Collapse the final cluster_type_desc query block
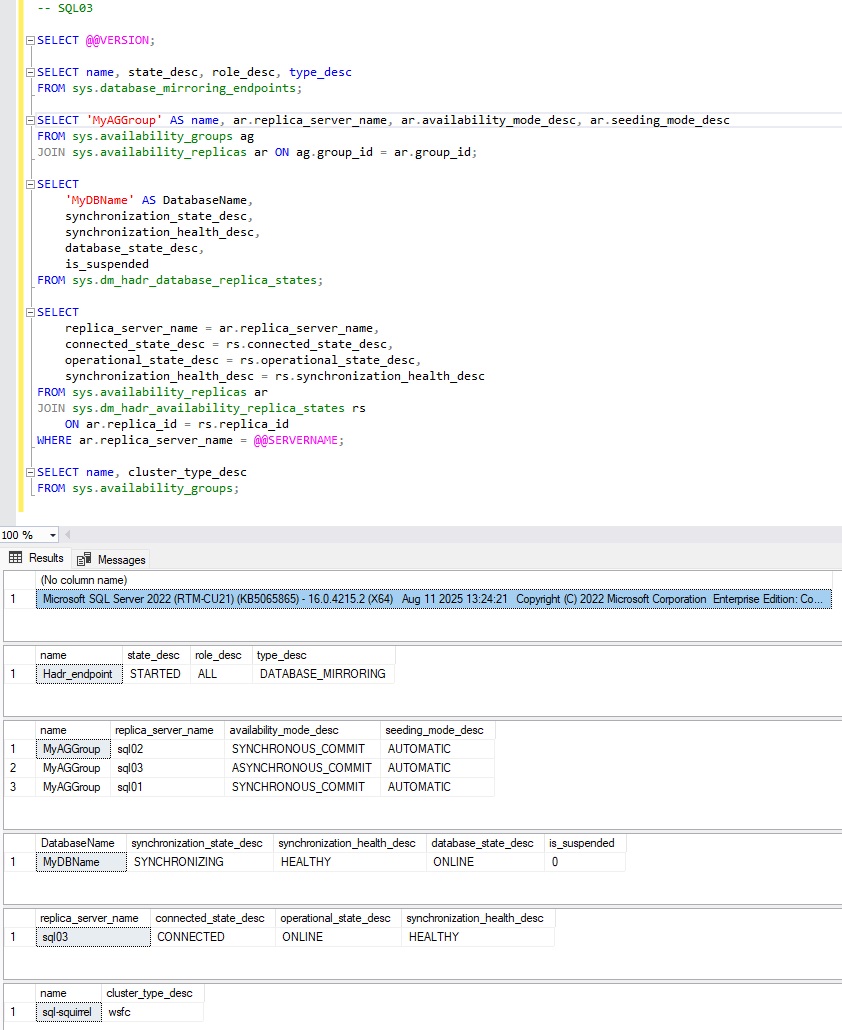The width and height of the screenshot is (842, 1030). pos(30,471)
